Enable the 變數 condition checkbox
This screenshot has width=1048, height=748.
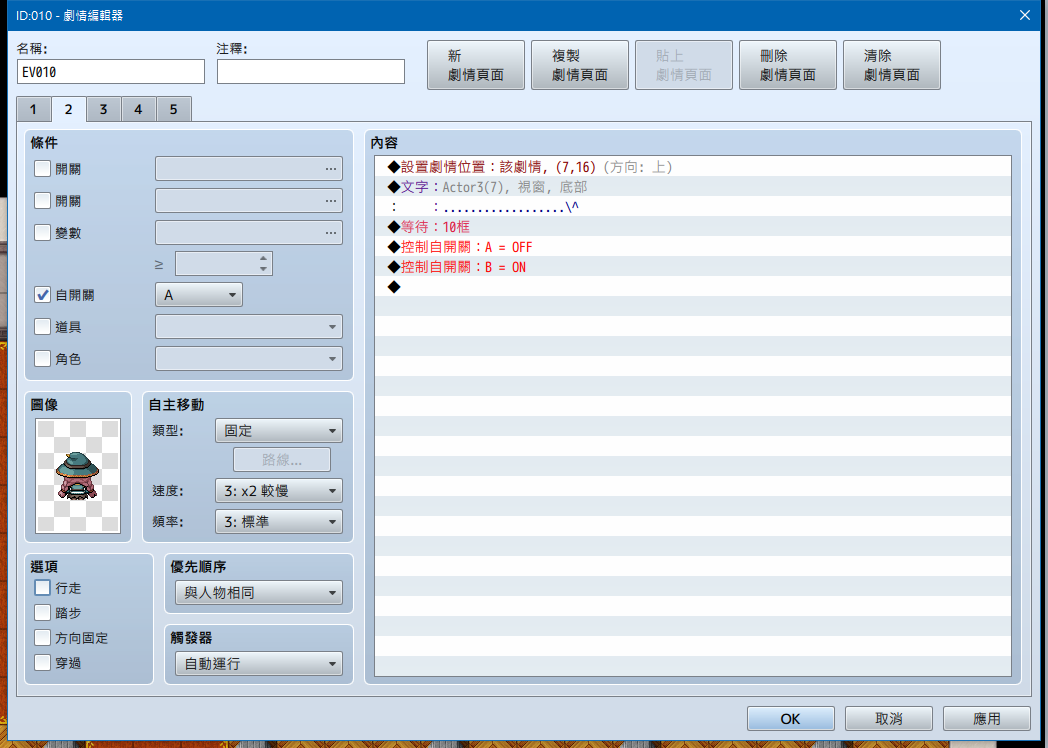coord(42,233)
